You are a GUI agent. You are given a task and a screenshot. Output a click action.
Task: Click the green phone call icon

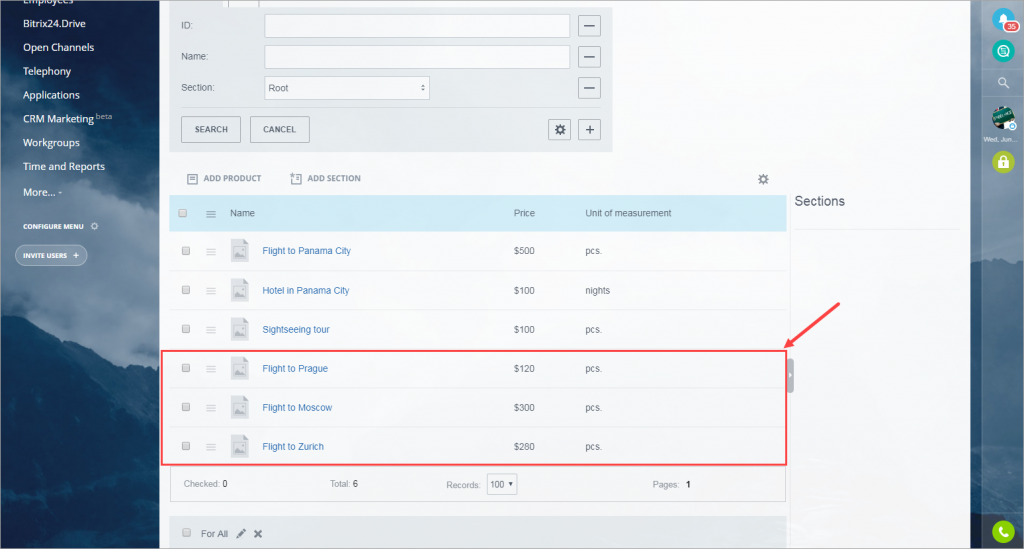1003,532
